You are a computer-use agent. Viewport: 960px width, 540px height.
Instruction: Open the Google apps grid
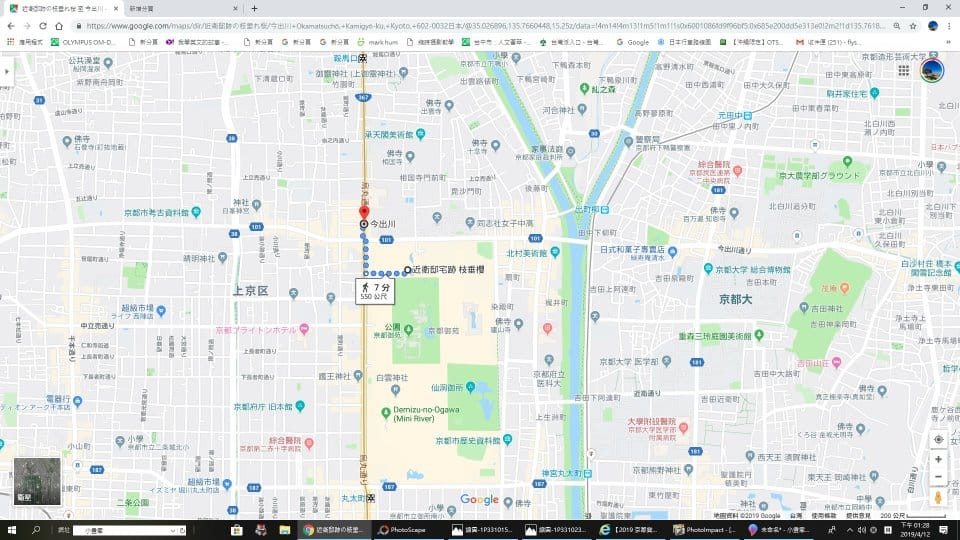pyautogui.click(x=904, y=71)
